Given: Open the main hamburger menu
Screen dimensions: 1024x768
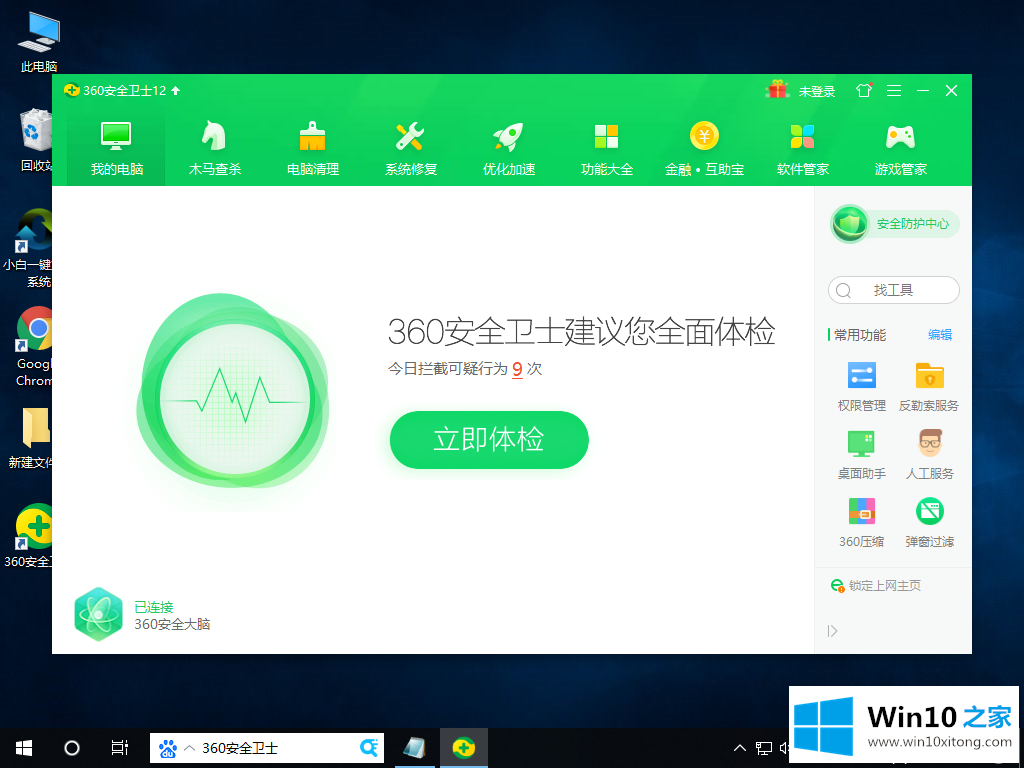Looking at the screenshot, I should [894, 91].
